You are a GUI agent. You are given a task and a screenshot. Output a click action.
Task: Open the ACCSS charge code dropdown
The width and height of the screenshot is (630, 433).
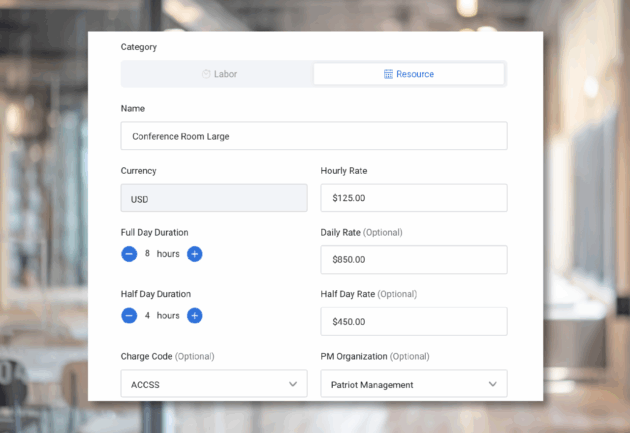[214, 384]
